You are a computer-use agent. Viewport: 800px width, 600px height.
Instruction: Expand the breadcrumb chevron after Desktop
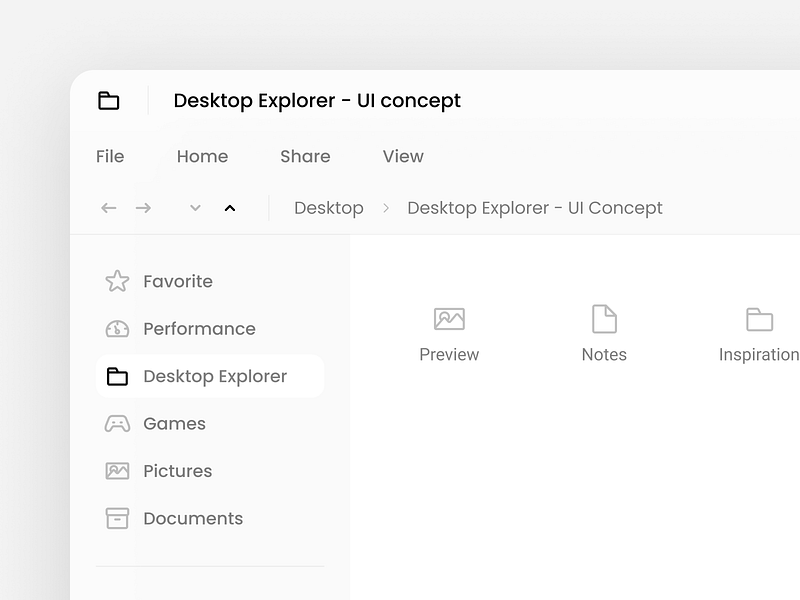384,208
